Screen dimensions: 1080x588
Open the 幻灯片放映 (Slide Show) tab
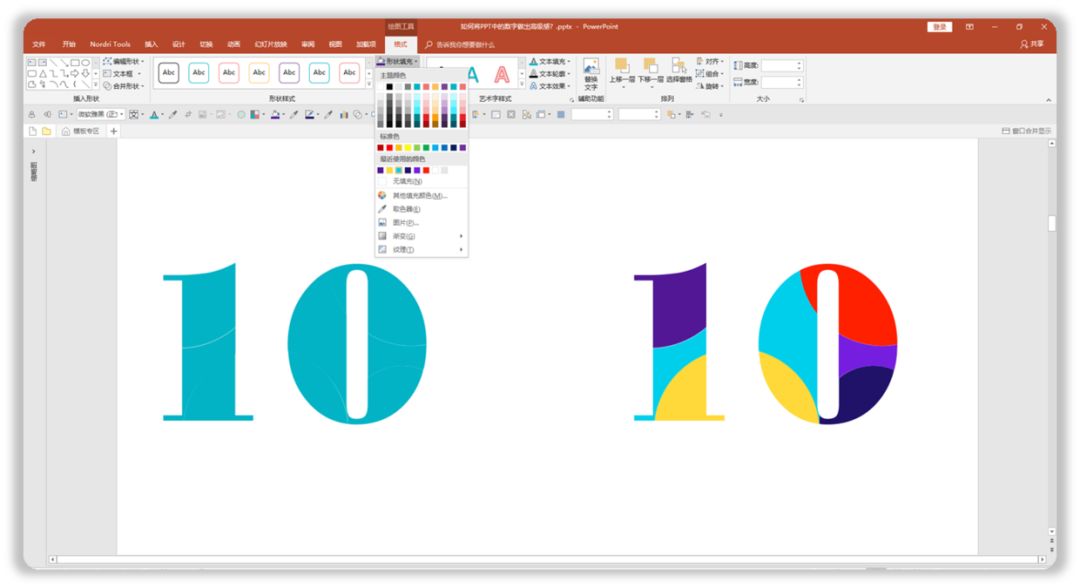271,44
